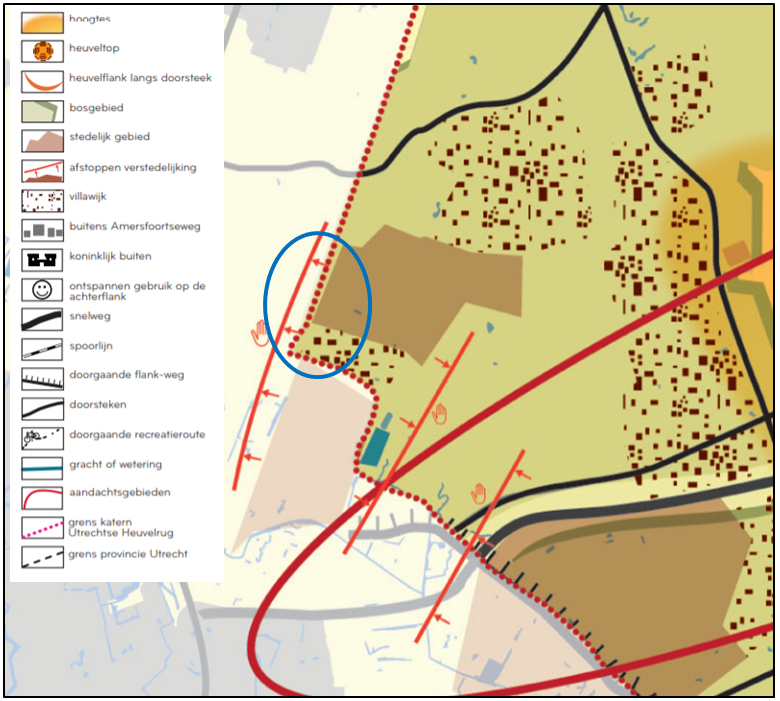
Task: Click the 'grens katern Utrechtse Heuvelrug' label
Action: 121,527
